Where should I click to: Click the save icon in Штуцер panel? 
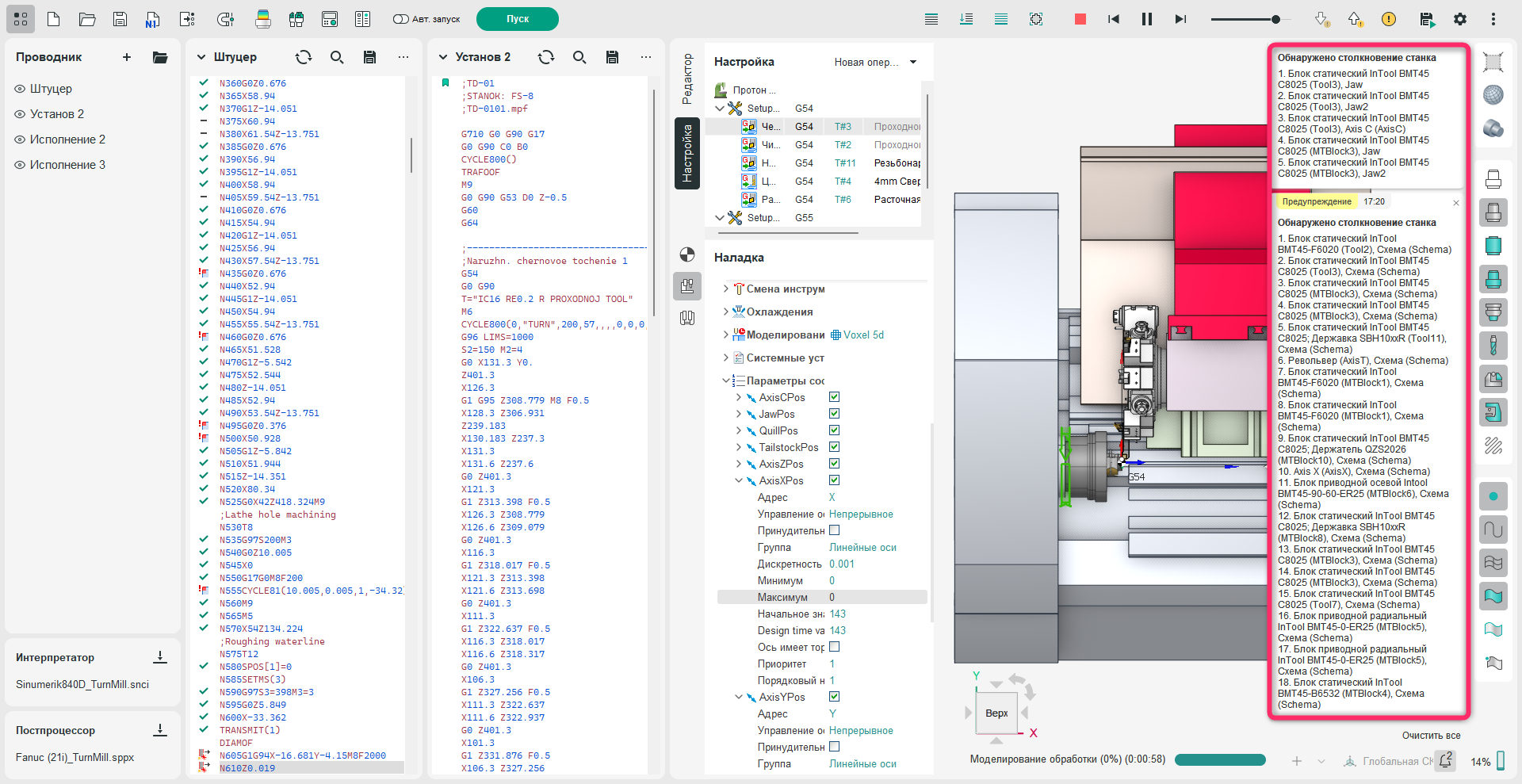tap(369, 57)
